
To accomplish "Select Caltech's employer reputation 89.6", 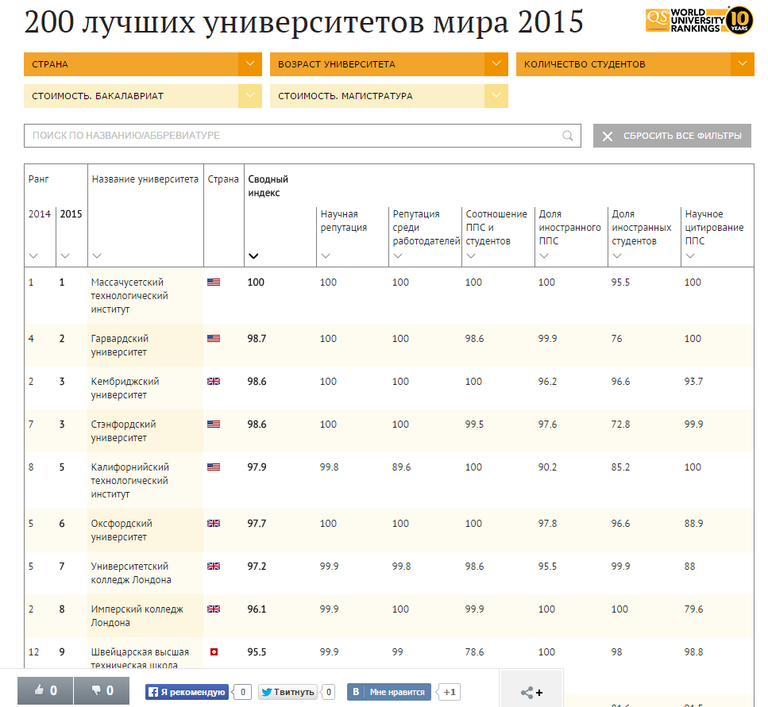I will point(401,467).
